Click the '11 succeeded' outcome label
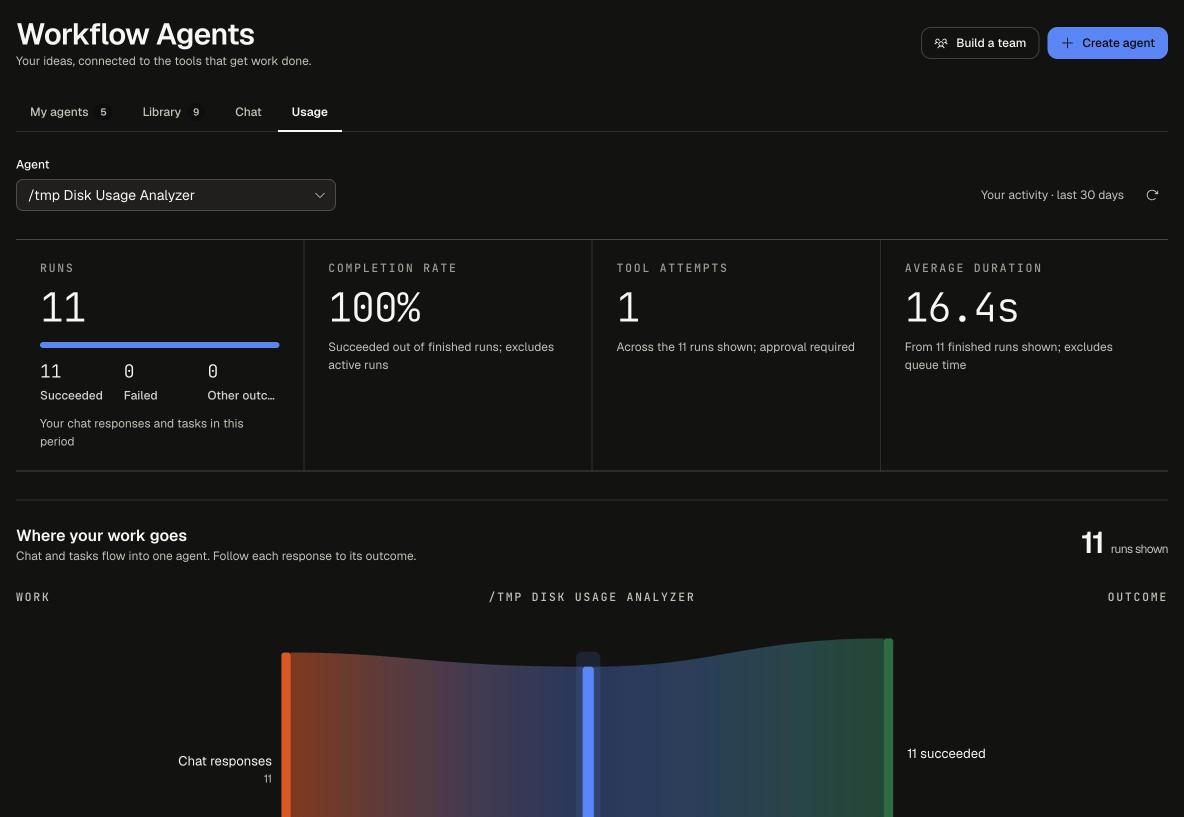The width and height of the screenshot is (1184, 817). click(x=946, y=754)
